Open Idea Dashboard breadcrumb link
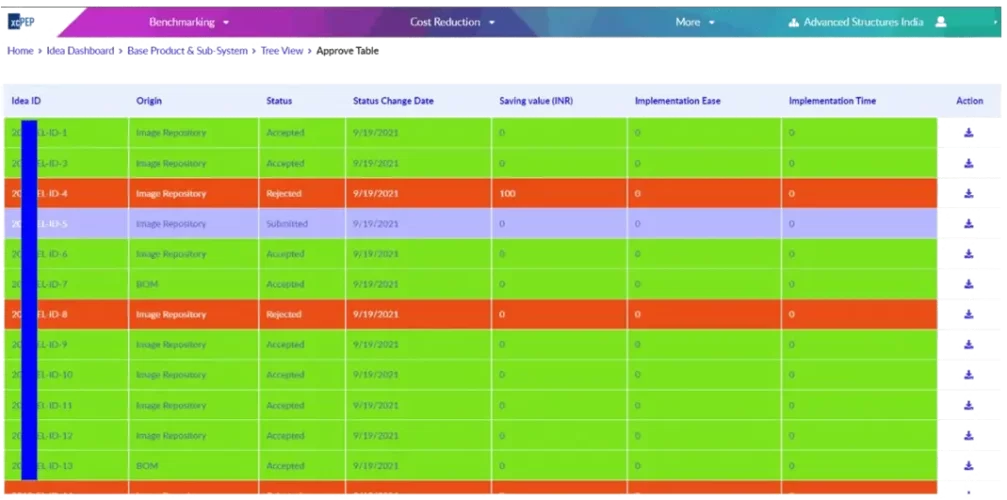Viewport: 1007px width, 500px height. (80, 51)
